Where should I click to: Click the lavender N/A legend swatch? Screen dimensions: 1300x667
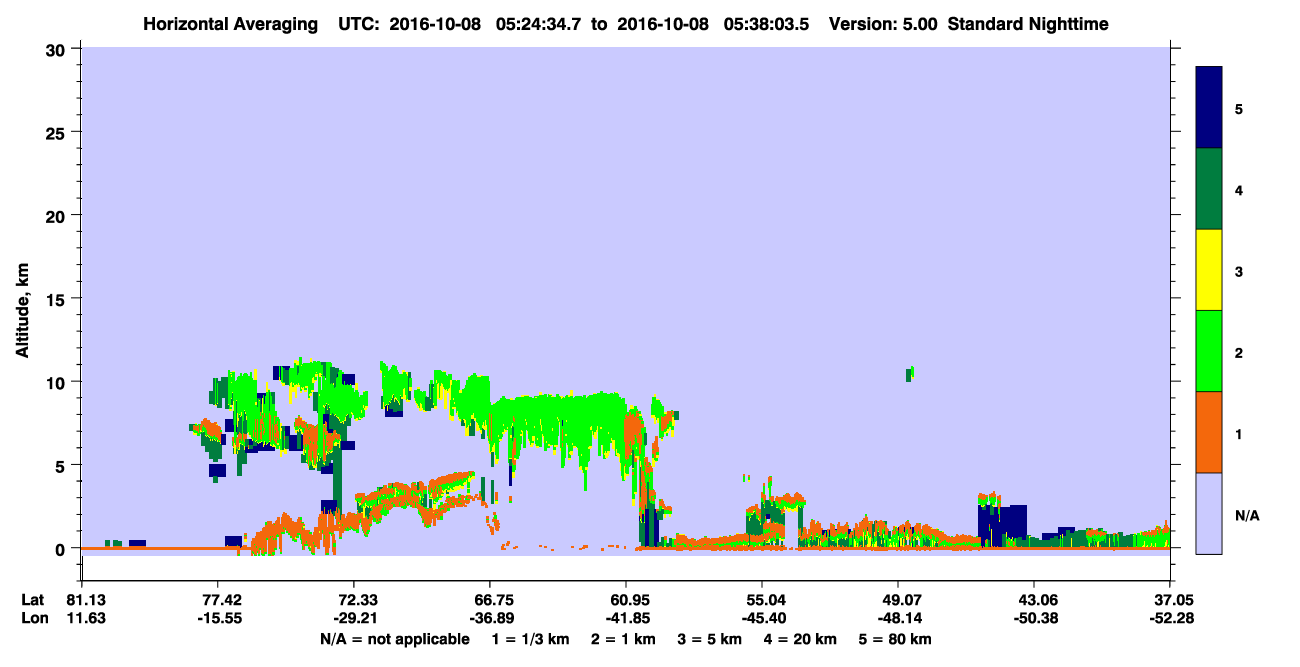click(1209, 513)
